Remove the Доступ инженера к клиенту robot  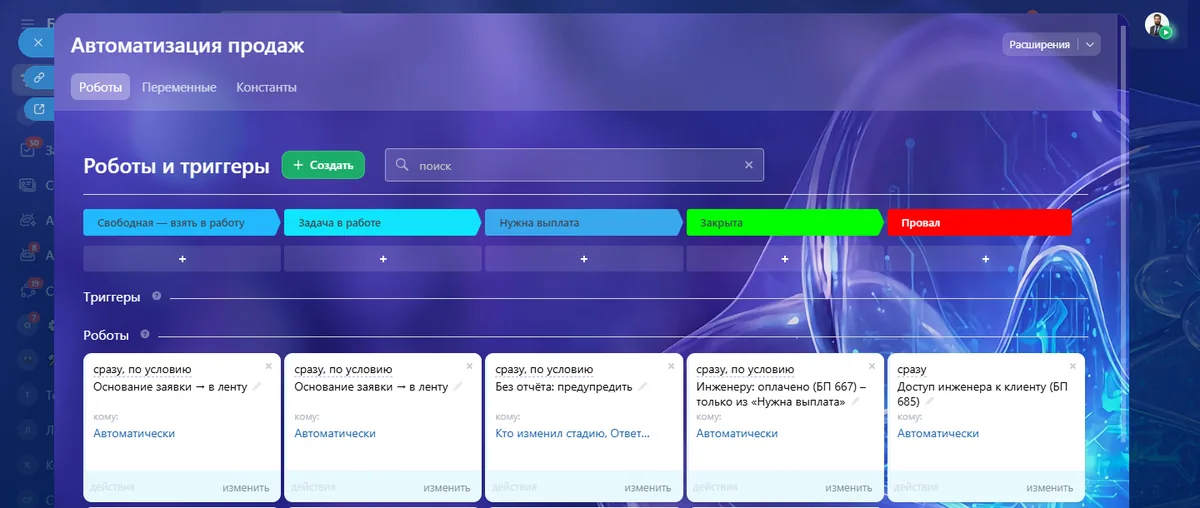[1072, 366]
